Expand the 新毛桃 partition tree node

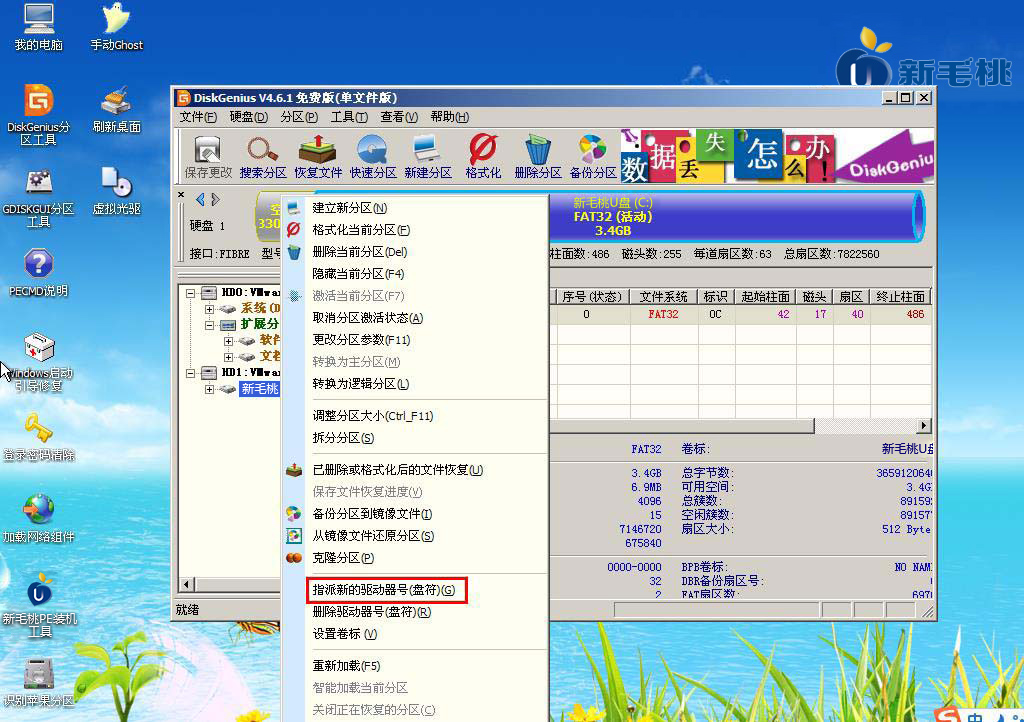(x=209, y=390)
